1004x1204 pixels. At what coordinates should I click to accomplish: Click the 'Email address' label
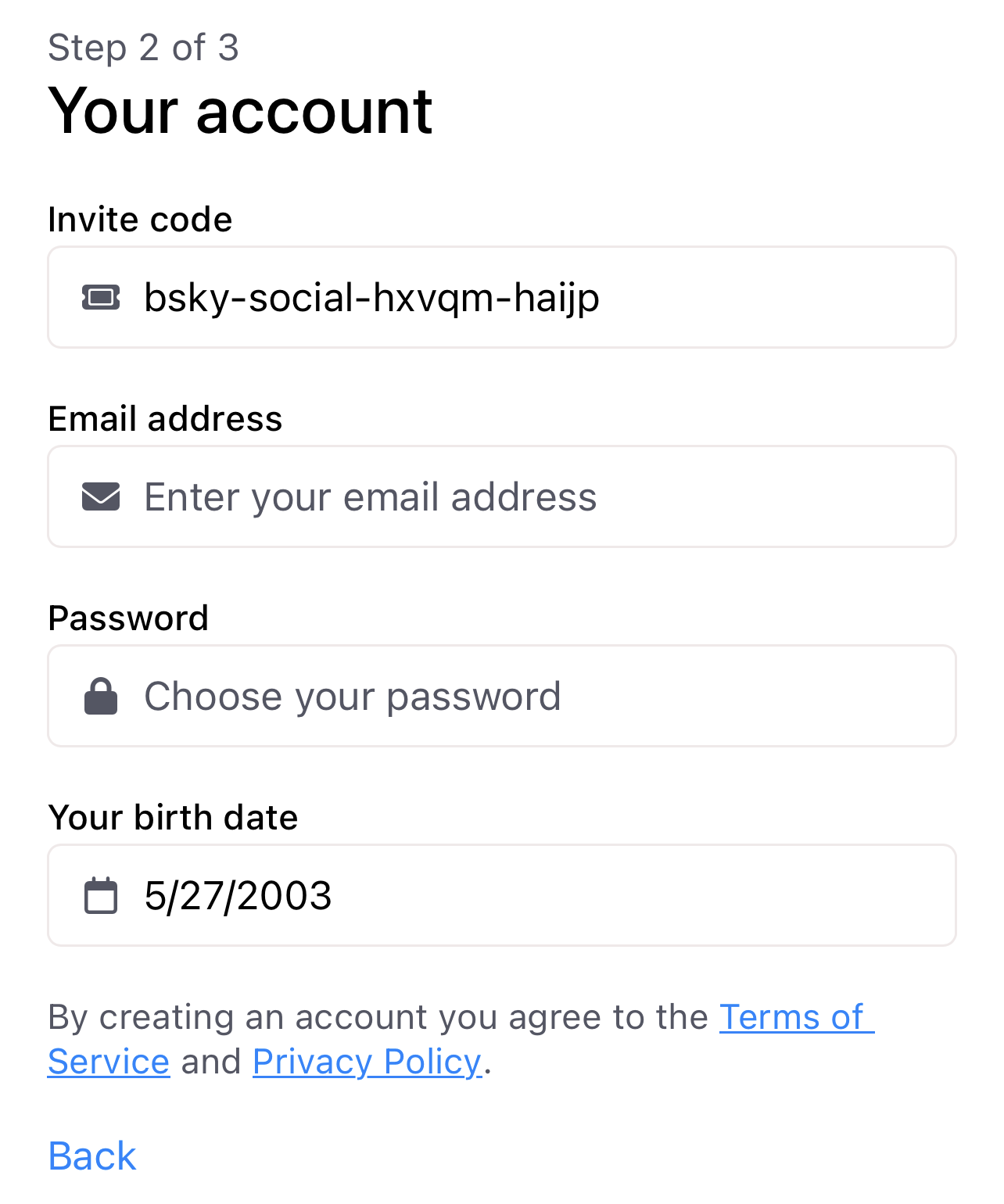(x=165, y=419)
